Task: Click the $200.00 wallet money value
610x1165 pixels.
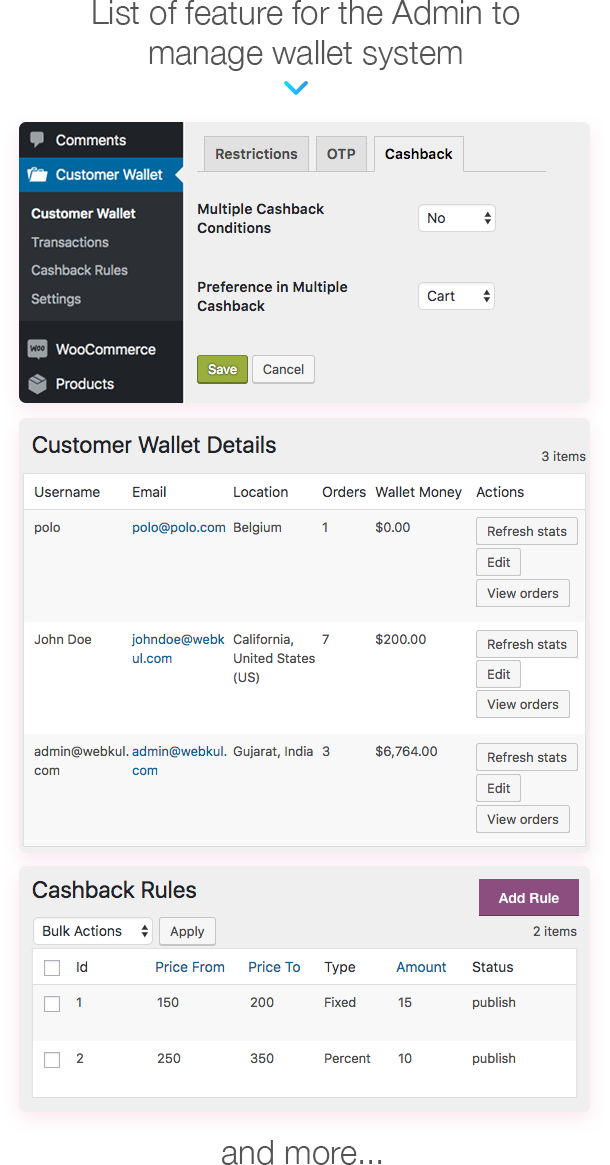Action: click(401, 639)
